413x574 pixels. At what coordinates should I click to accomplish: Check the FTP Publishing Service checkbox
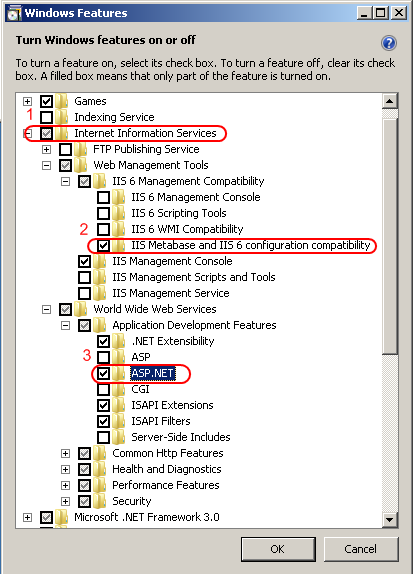click(x=65, y=149)
